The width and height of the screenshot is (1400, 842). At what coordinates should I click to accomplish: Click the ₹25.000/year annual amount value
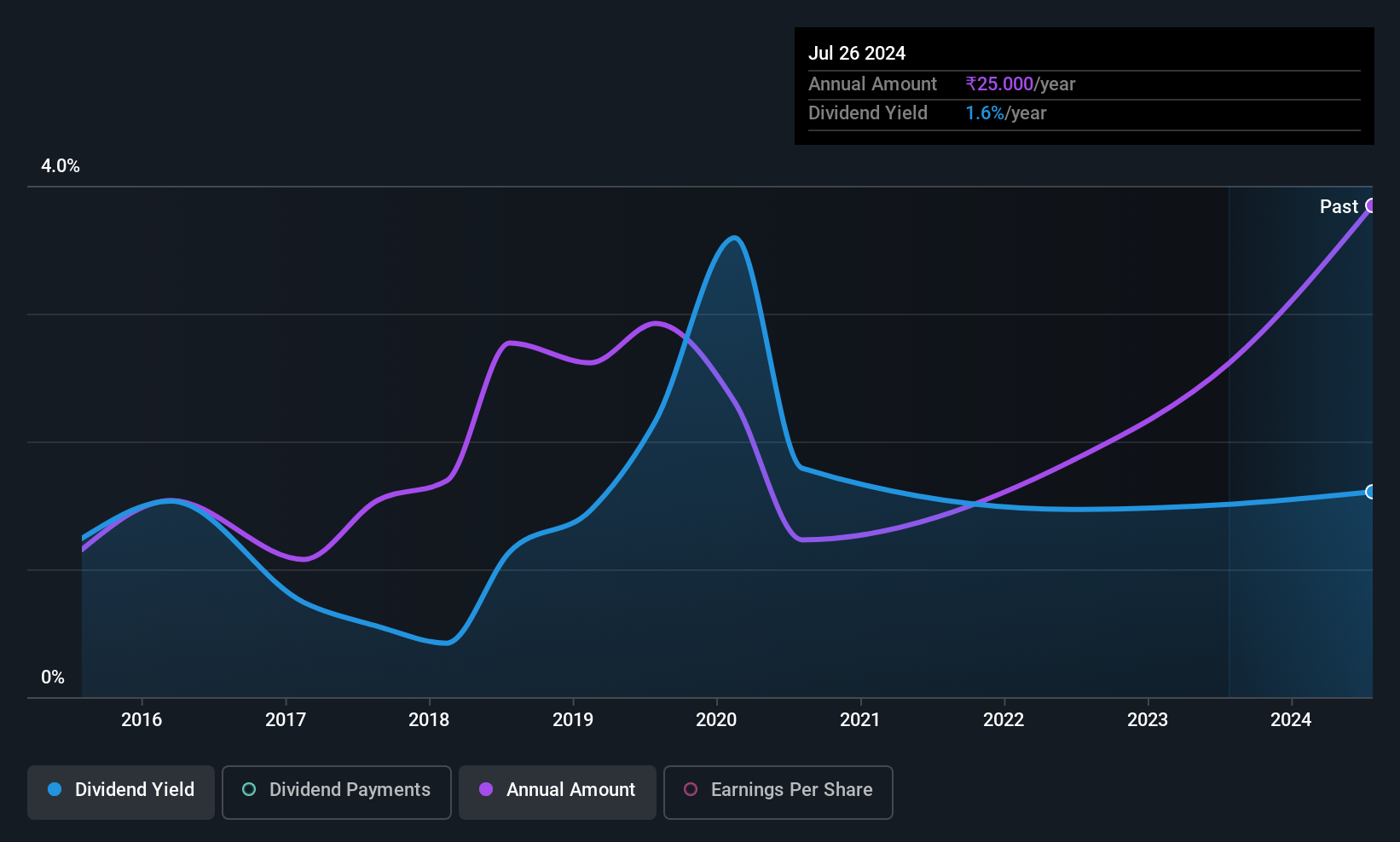pos(1021,84)
